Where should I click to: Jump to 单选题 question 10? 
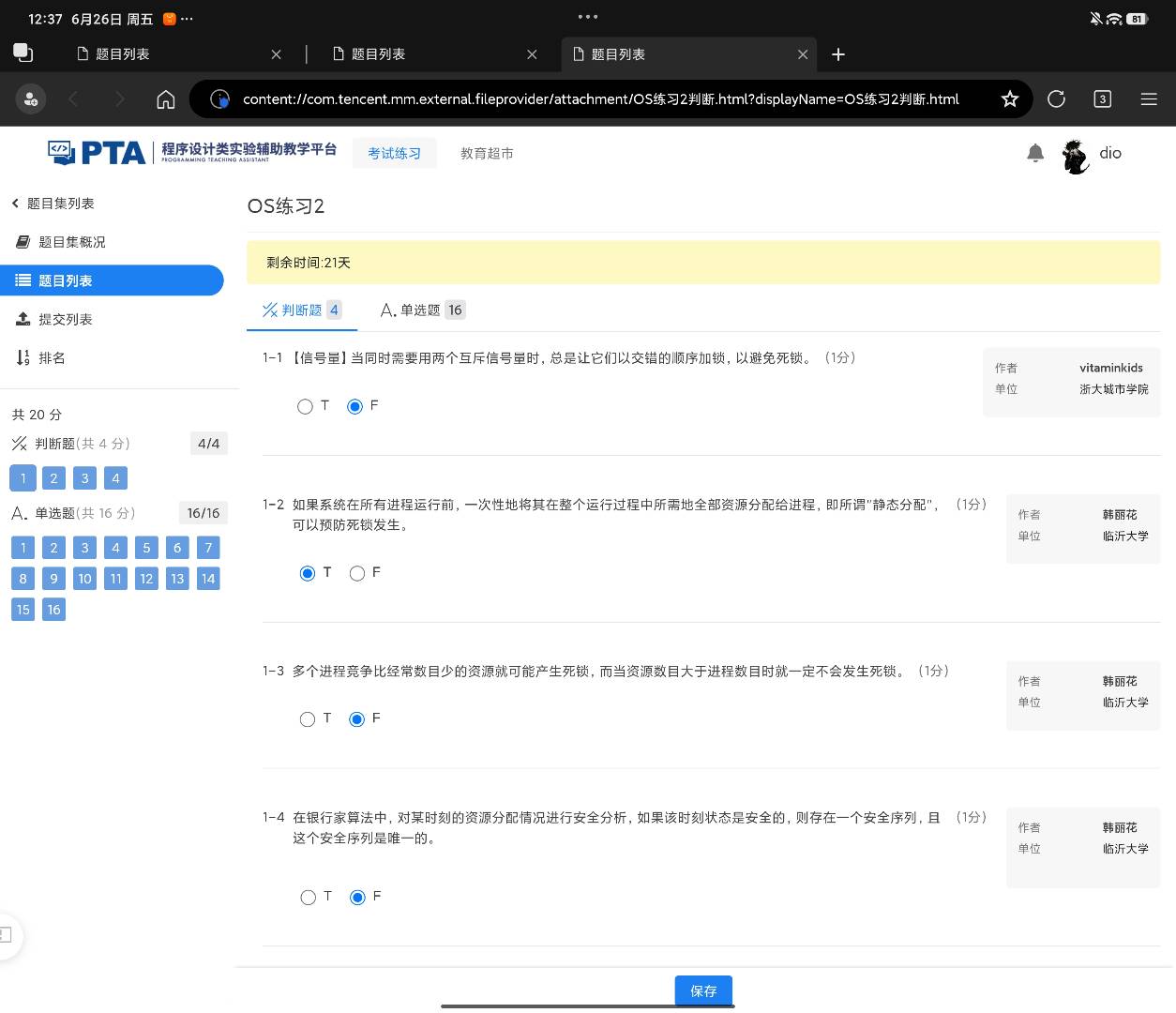(84, 579)
